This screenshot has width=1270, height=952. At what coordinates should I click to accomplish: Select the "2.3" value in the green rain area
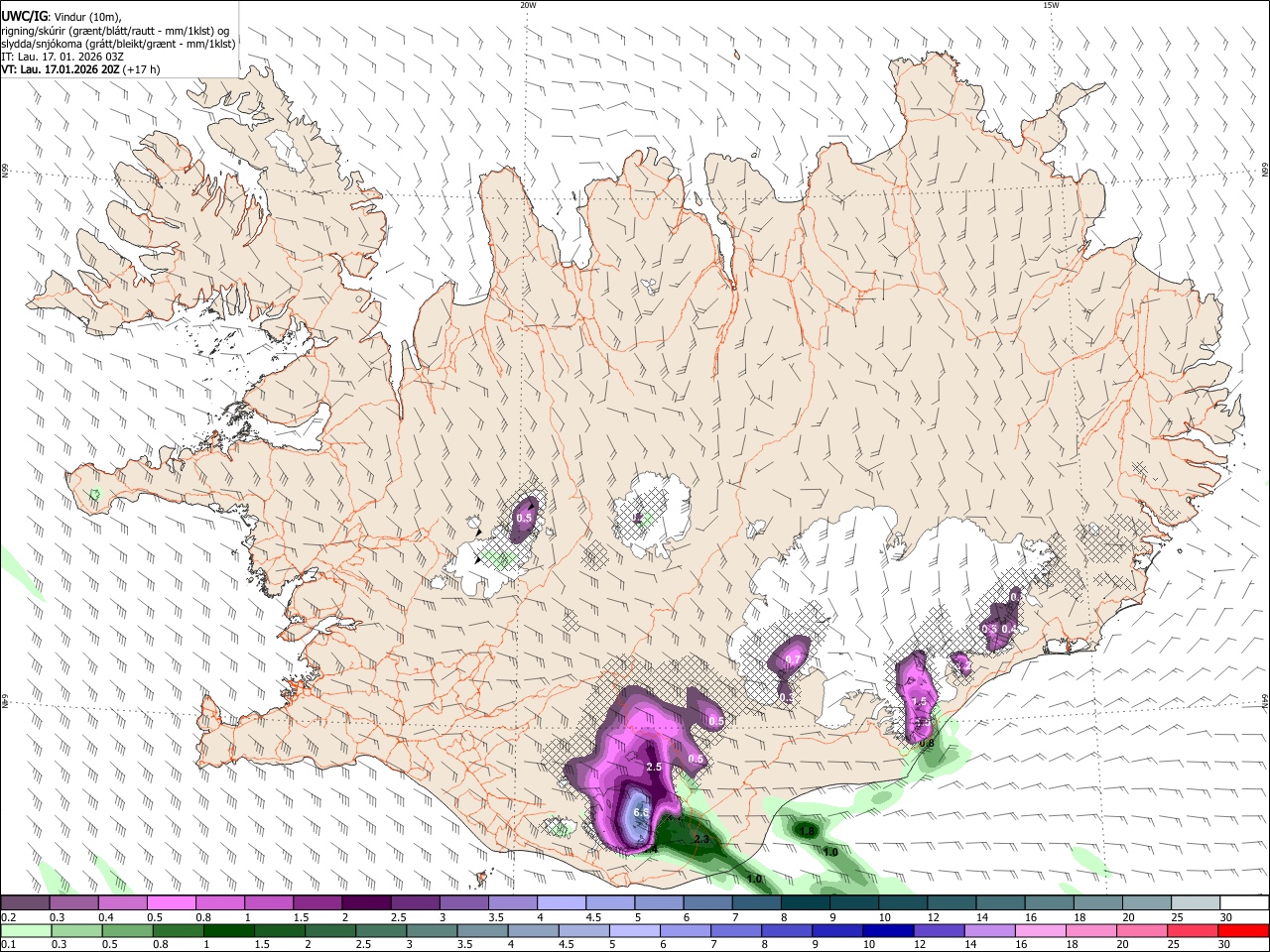pos(701,840)
